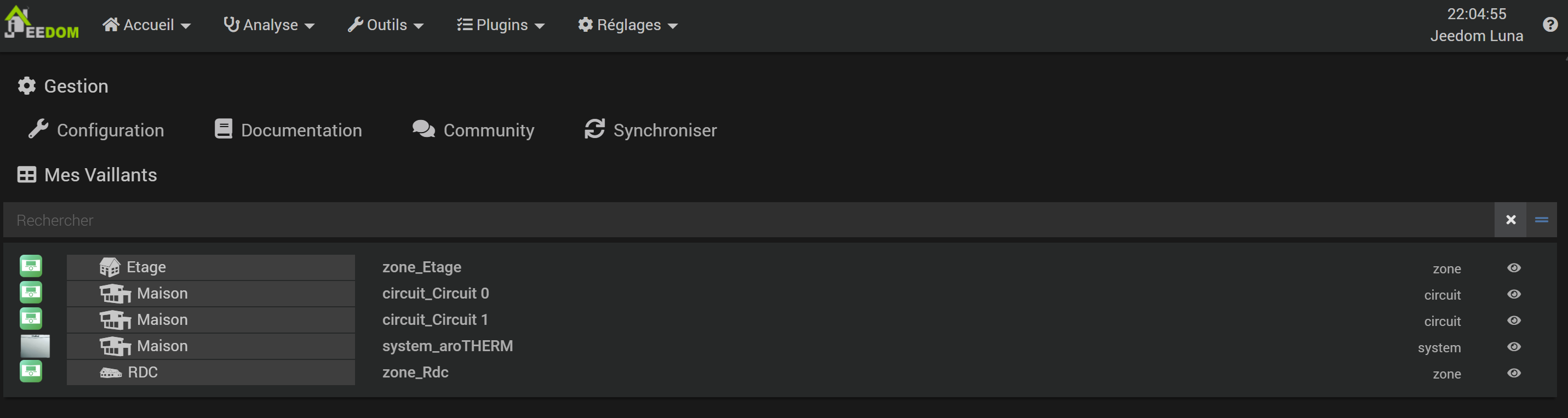The width and height of the screenshot is (1568, 418).
Task: Focus the Rechercher search field
Action: [x=730, y=220]
